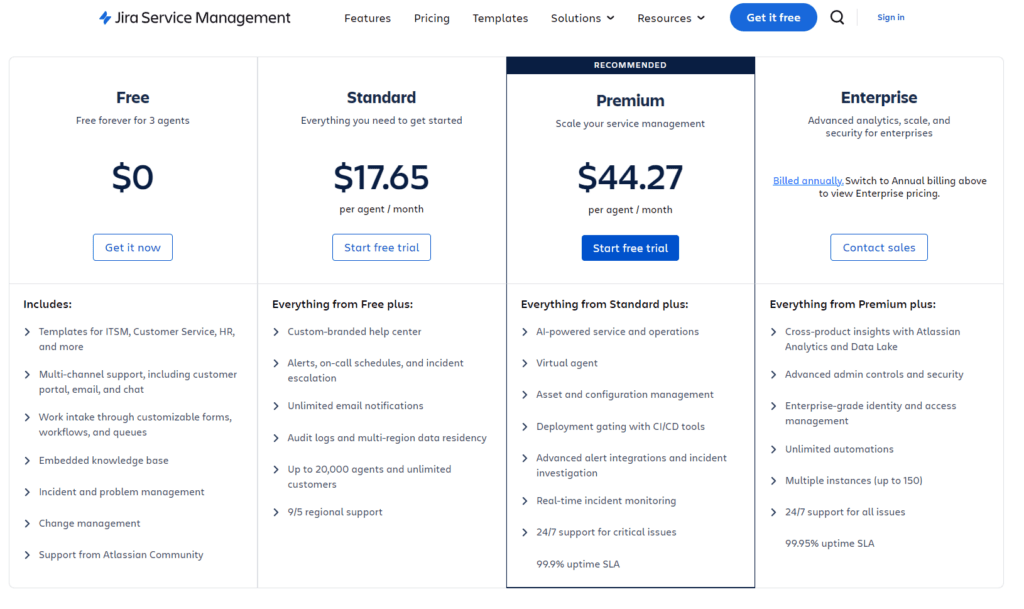
Task: Expand Deployment gating with CI/CD tools
Action: [x=613, y=427]
